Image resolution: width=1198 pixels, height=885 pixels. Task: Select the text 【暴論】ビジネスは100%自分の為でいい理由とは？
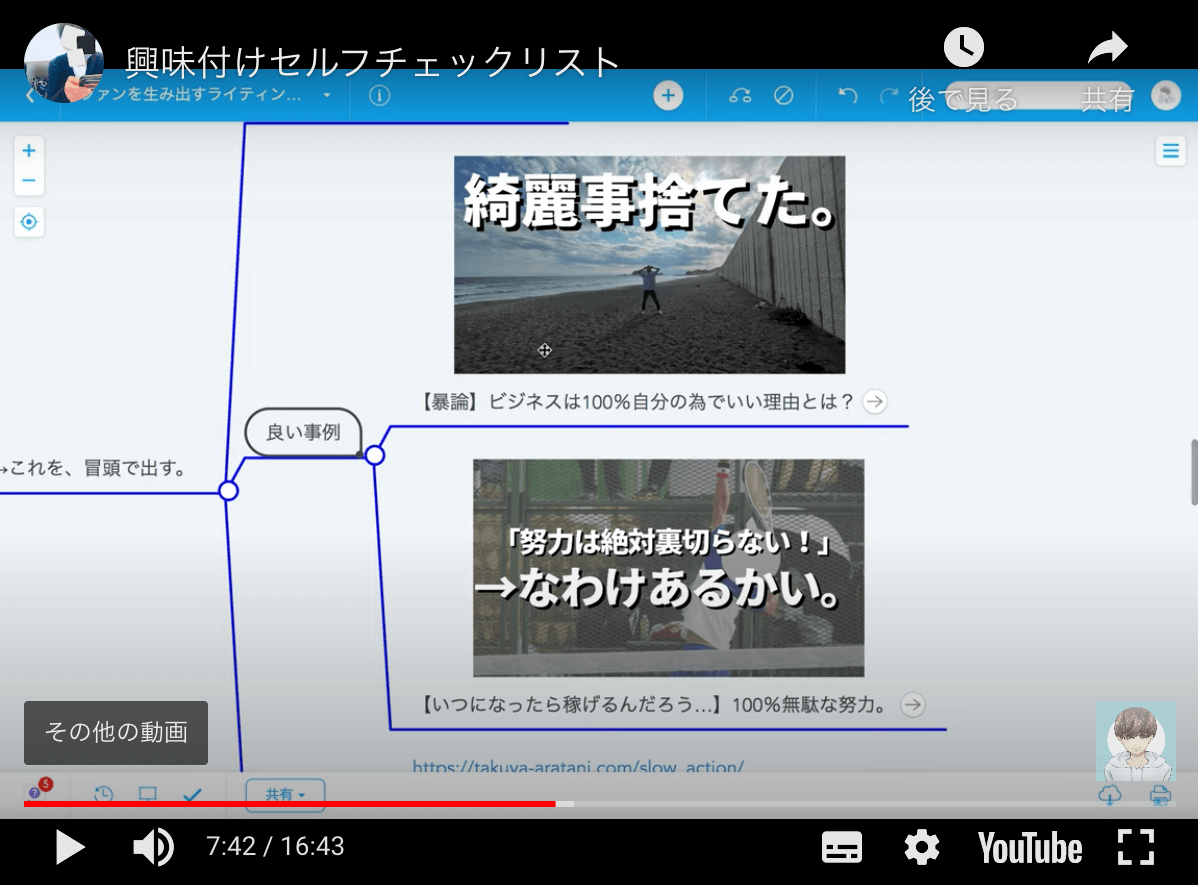click(637, 402)
